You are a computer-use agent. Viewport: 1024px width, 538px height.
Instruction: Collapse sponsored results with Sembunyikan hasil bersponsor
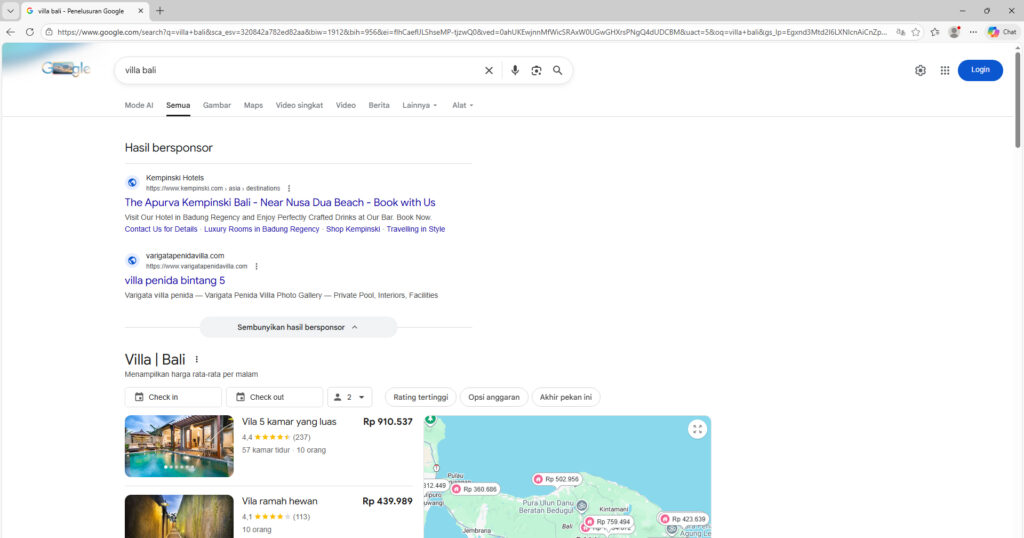298,327
